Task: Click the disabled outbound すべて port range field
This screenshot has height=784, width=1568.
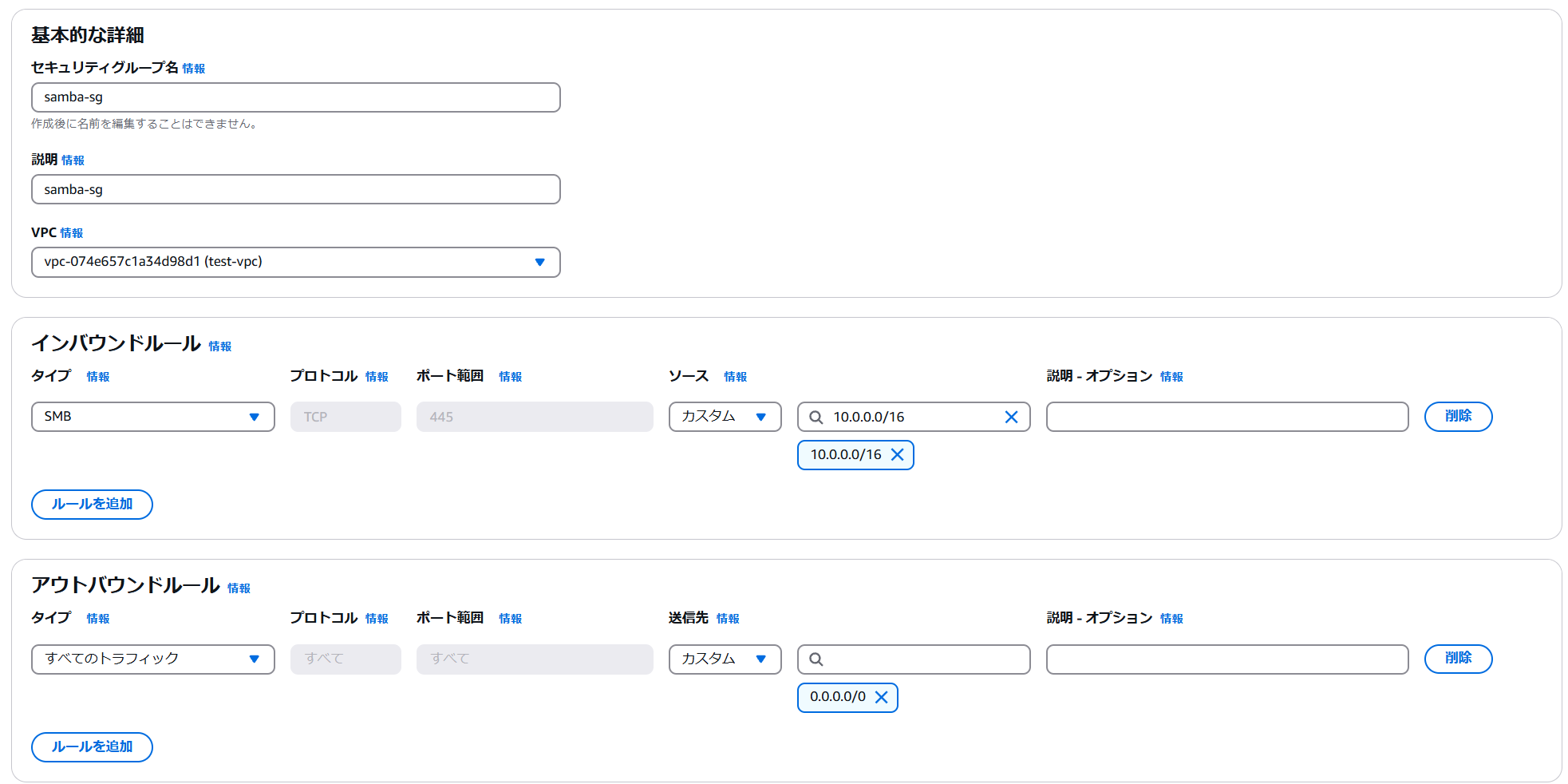Action: 535,659
